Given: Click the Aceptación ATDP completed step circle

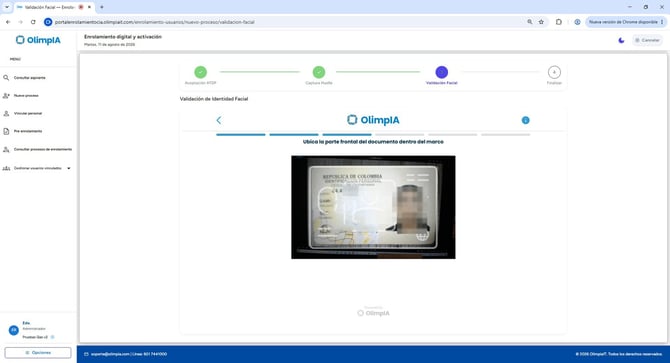Looking at the screenshot, I should pyautogui.click(x=200, y=72).
